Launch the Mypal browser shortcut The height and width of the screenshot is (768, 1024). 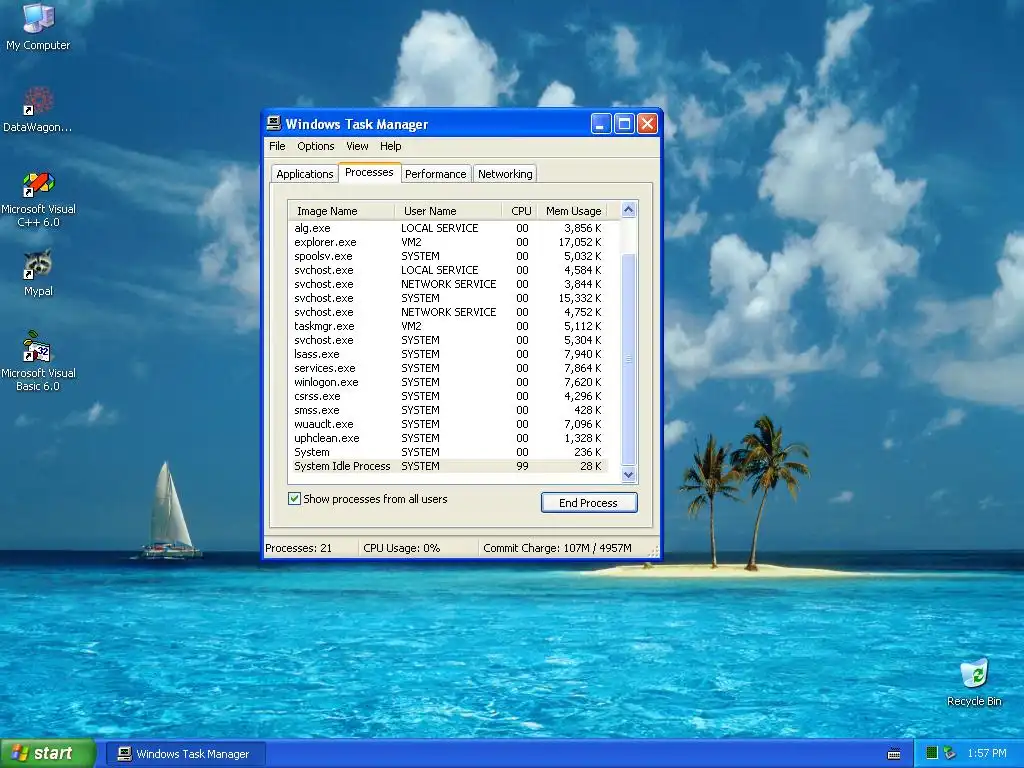coord(38,273)
